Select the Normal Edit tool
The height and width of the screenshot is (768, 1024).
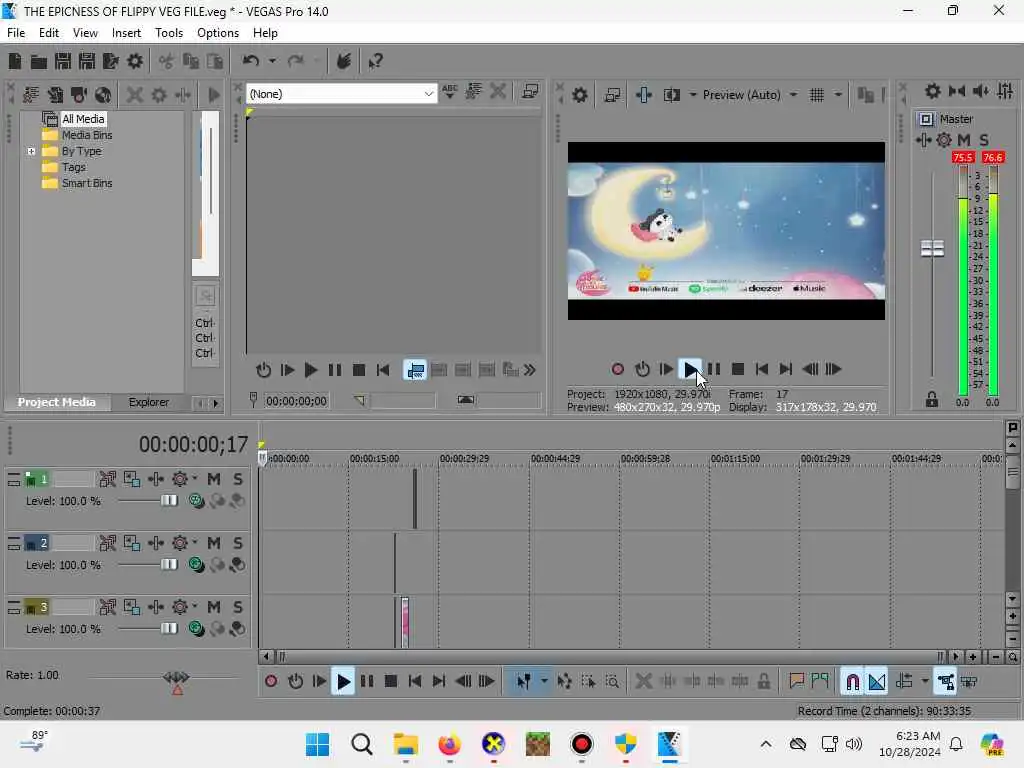(523, 682)
